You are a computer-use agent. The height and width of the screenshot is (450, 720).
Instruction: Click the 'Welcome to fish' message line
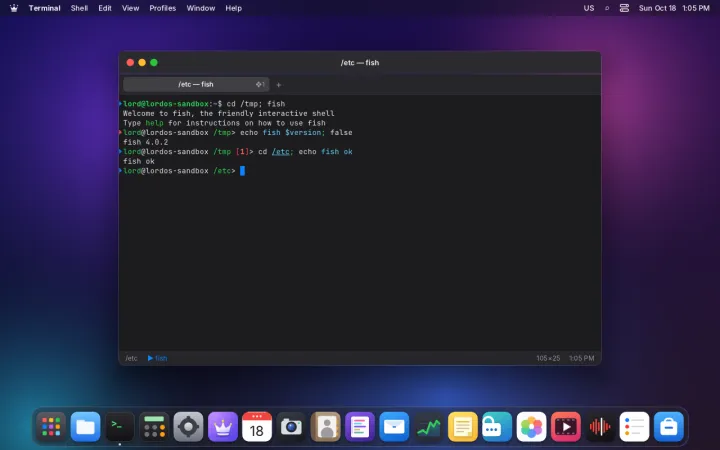coord(229,113)
